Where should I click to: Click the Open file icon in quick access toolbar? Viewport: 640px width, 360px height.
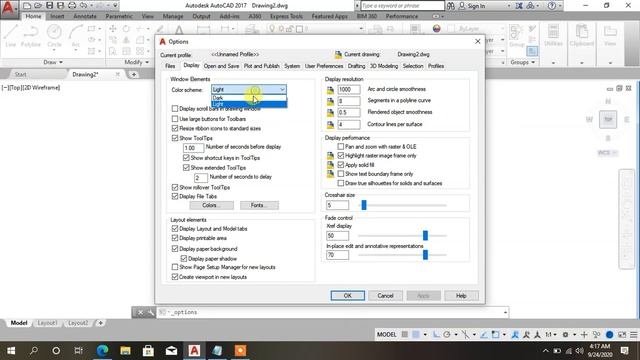point(38,6)
